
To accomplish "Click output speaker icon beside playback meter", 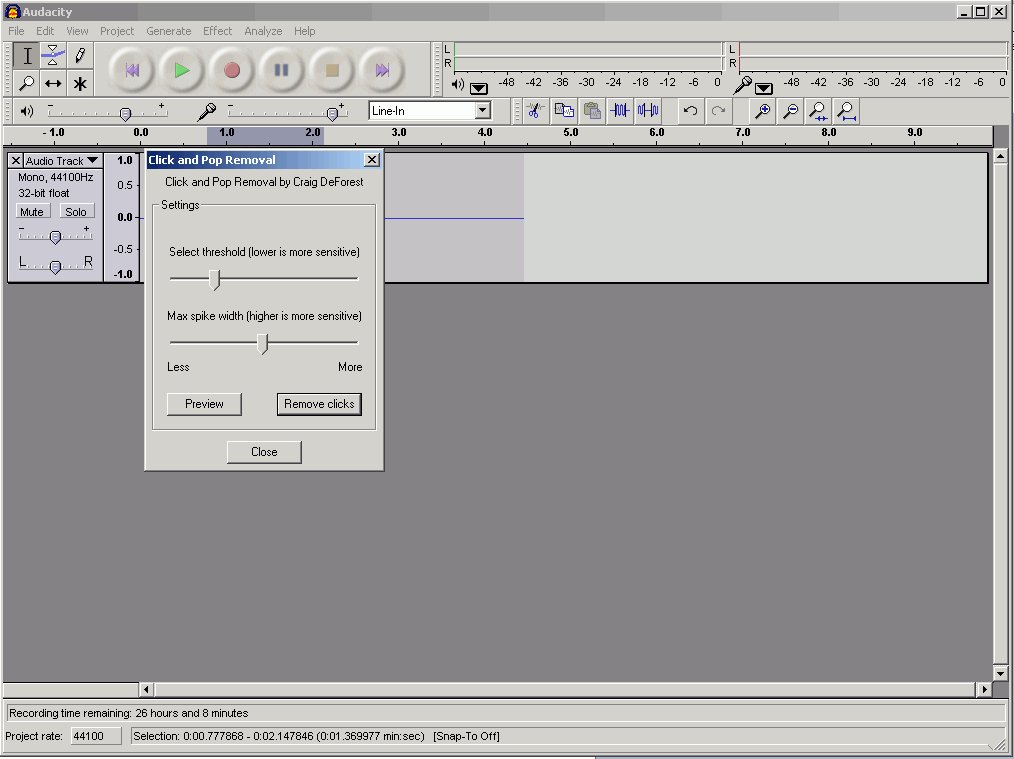I will (x=458, y=85).
